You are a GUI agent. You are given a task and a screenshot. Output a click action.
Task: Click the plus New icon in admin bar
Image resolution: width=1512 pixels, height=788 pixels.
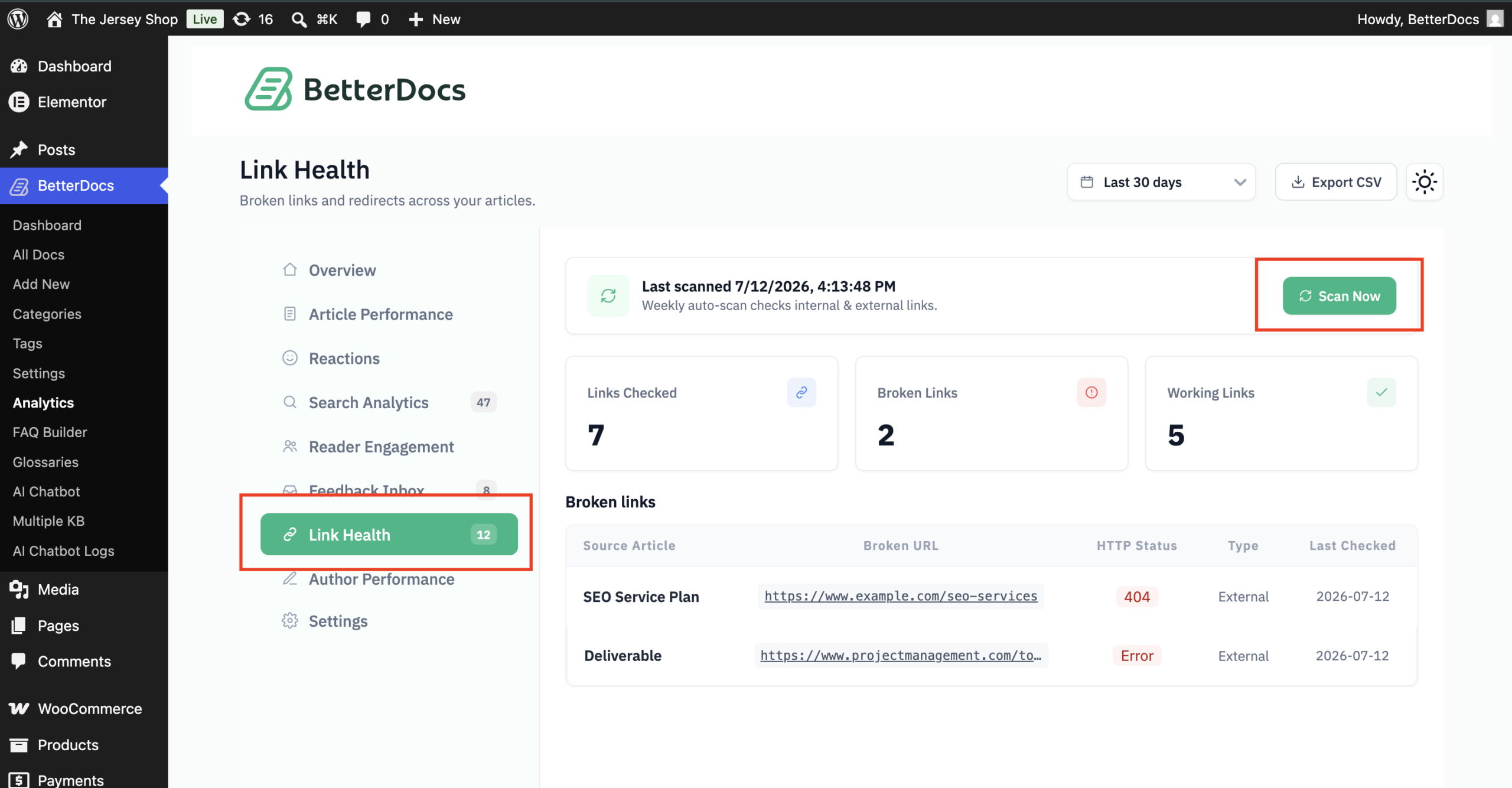coord(416,19)
